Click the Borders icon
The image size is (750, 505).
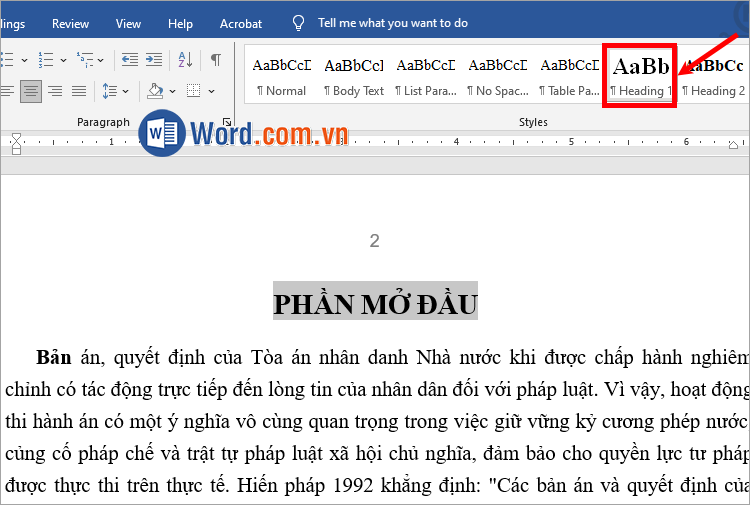click(x=194, y=91)
